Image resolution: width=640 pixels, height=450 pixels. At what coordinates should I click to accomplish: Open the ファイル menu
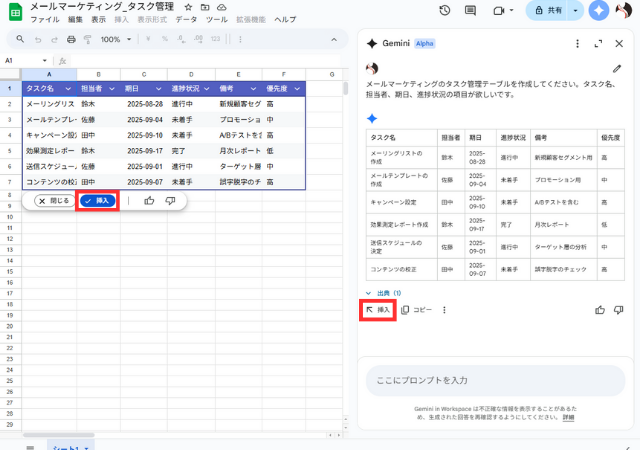(45, 20)
